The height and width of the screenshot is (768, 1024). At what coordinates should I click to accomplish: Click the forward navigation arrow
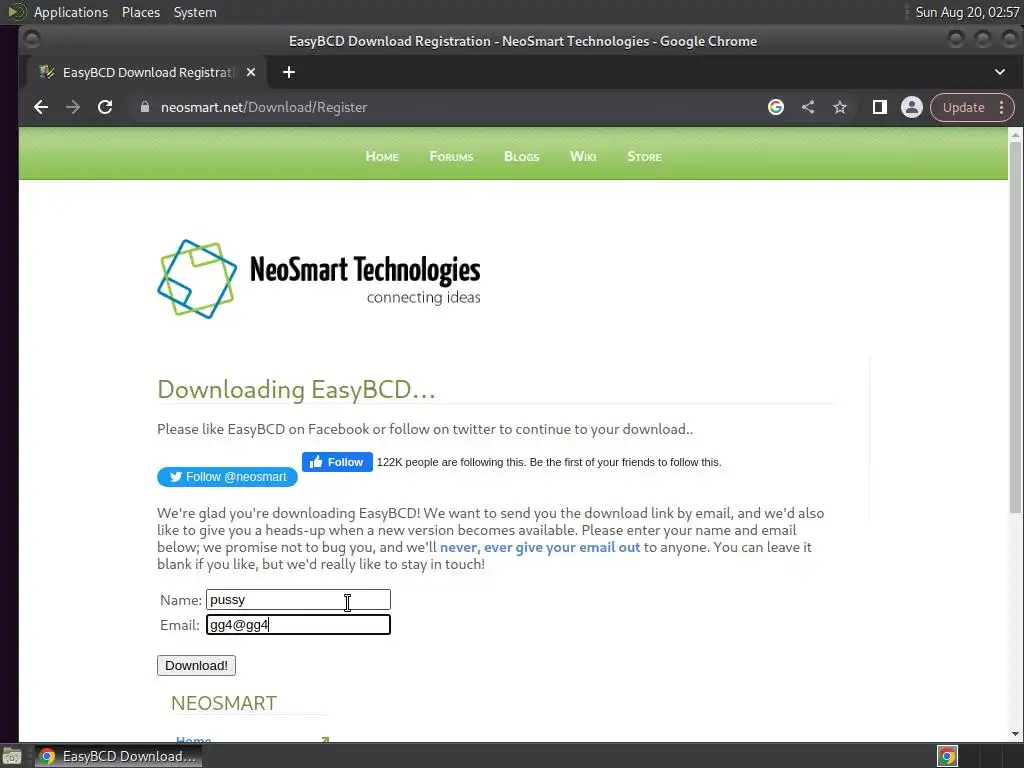(72, 108)
